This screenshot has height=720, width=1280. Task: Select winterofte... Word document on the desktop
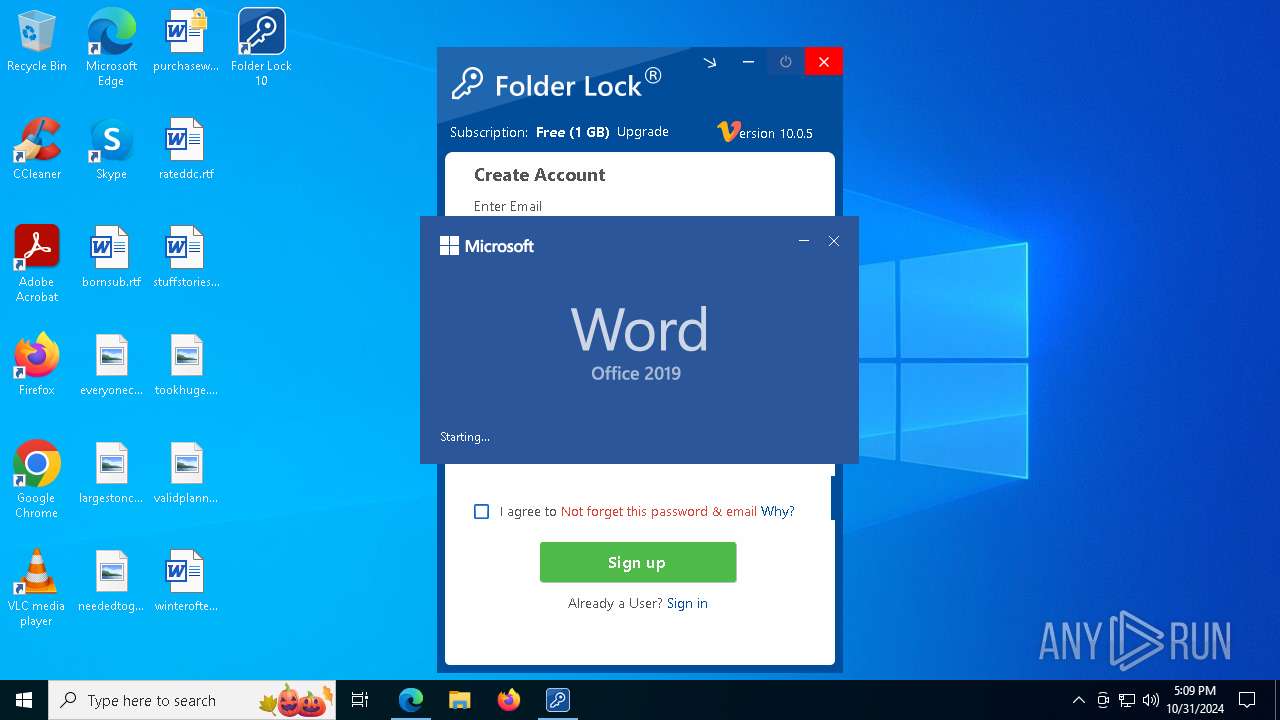click(x=186, y=582)
